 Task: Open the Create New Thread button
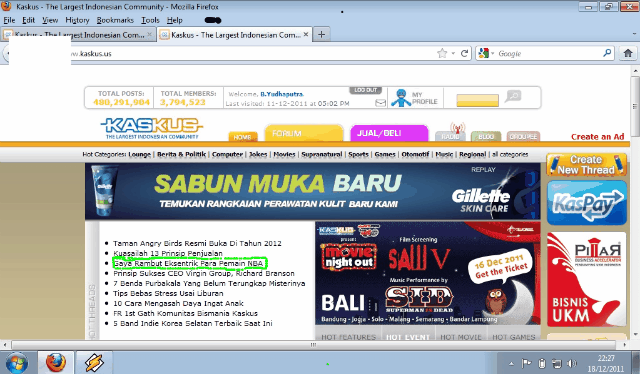click(586, 165)
